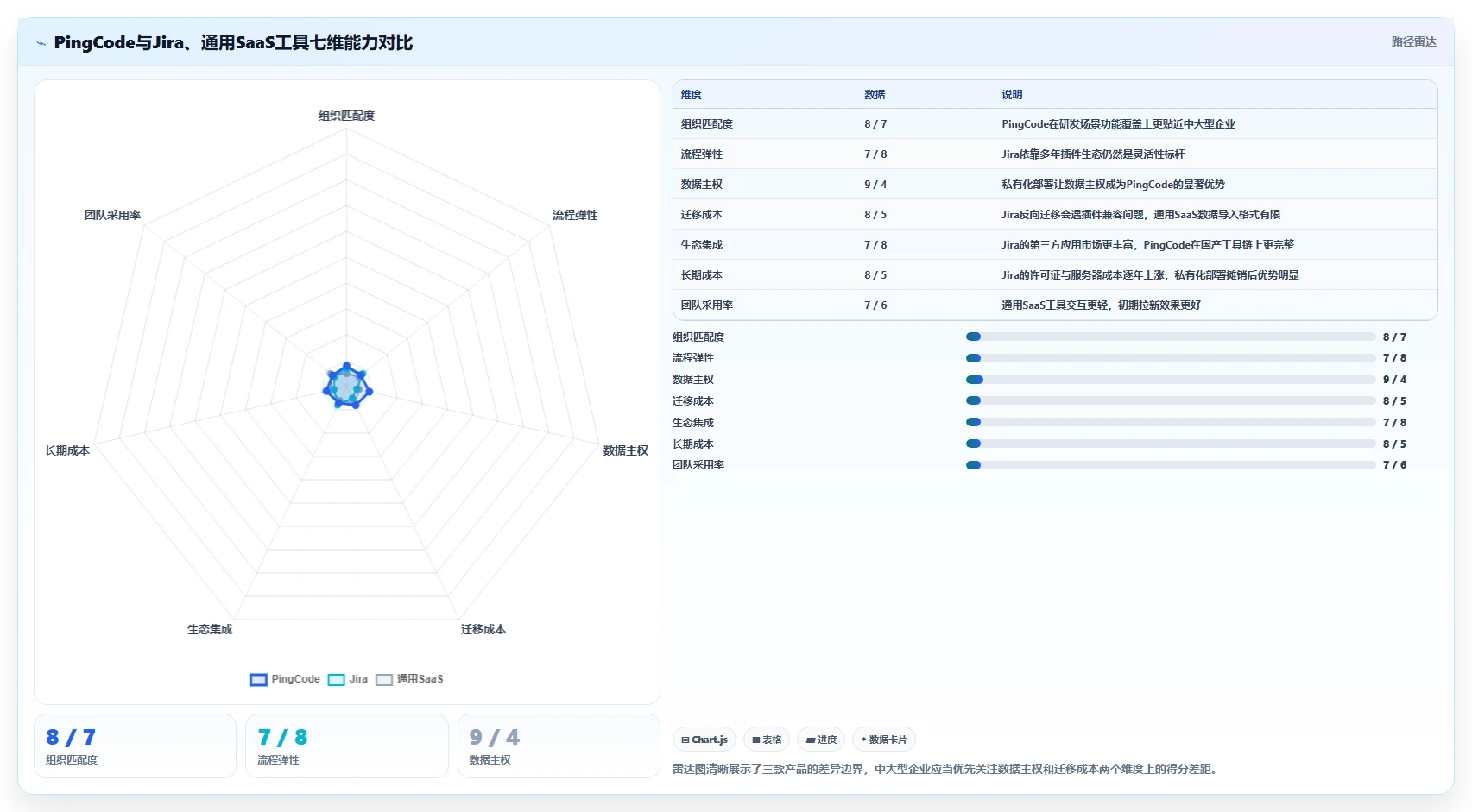Click the 迁移成本 progress bar
1472x812 pixels.
pyautogui.click(x=1171, y=400)
